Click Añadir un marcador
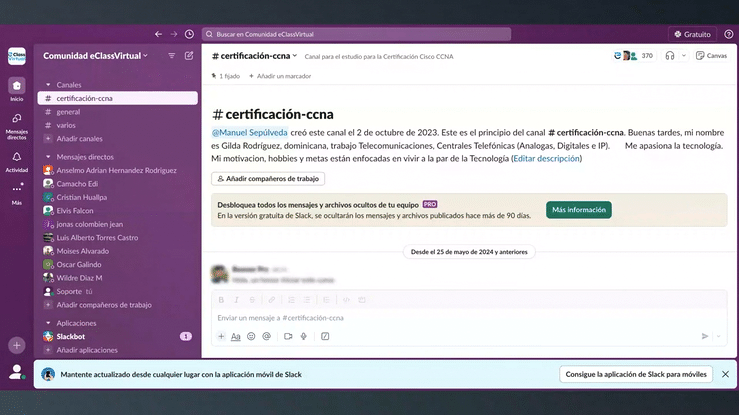 (280, 76)
